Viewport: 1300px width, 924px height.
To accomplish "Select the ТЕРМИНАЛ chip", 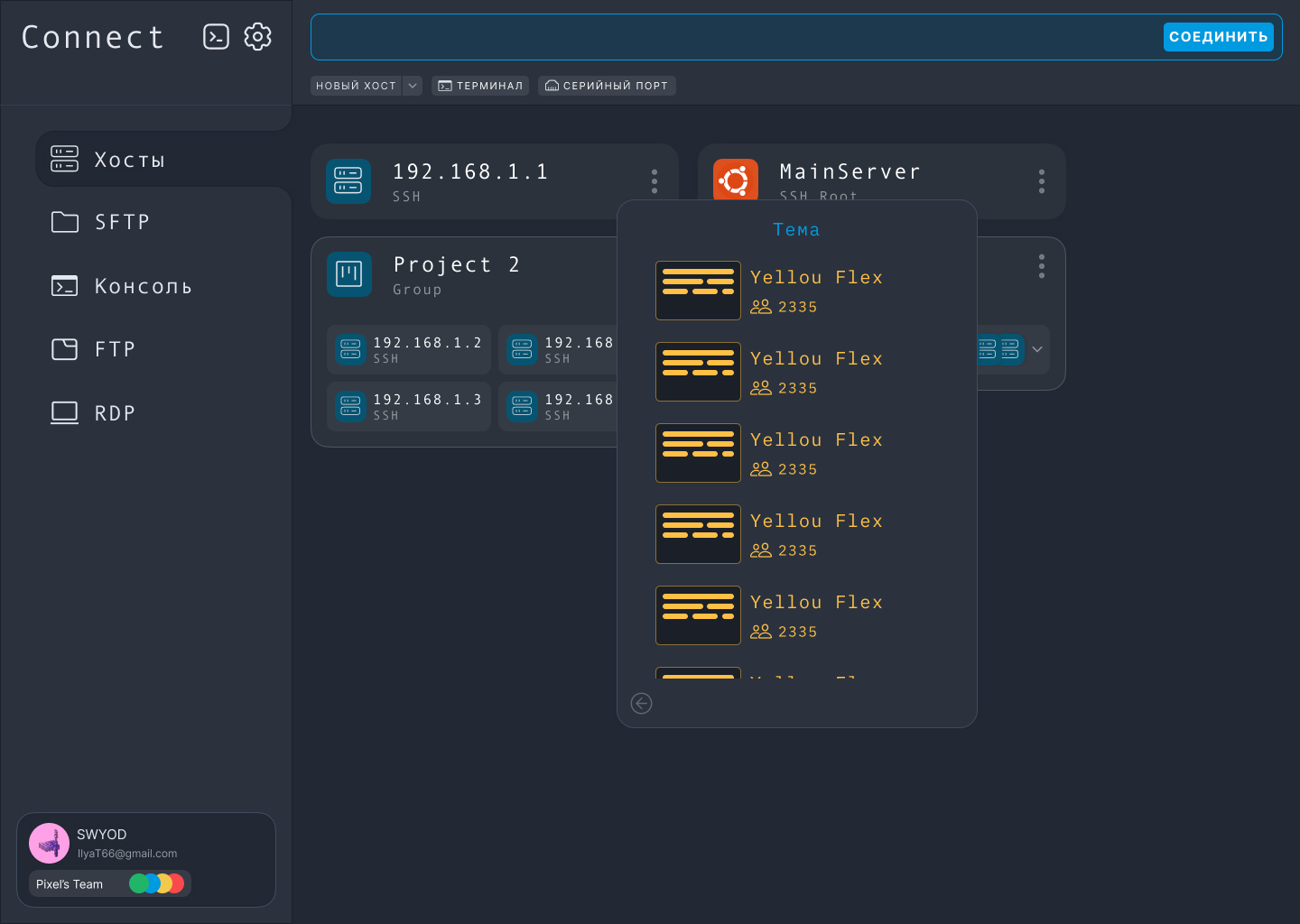I will click(480, 86).
